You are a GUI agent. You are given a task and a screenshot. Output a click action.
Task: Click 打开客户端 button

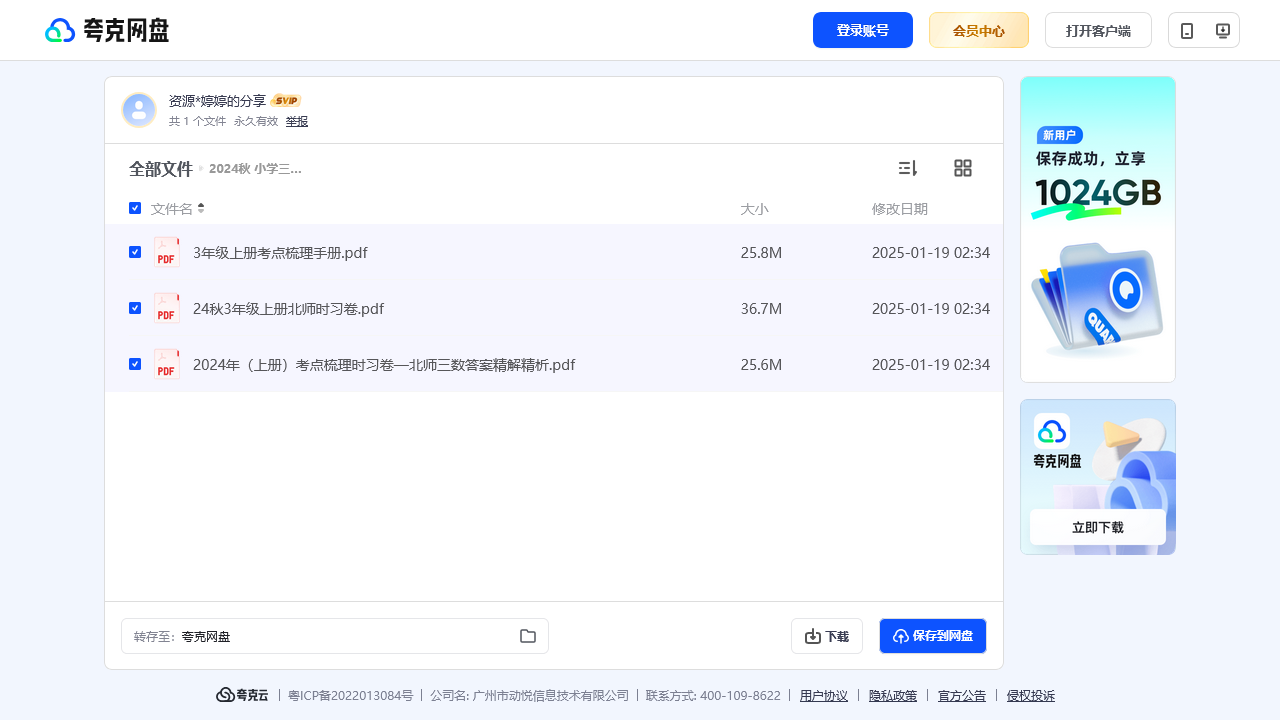coord(1098,30)
